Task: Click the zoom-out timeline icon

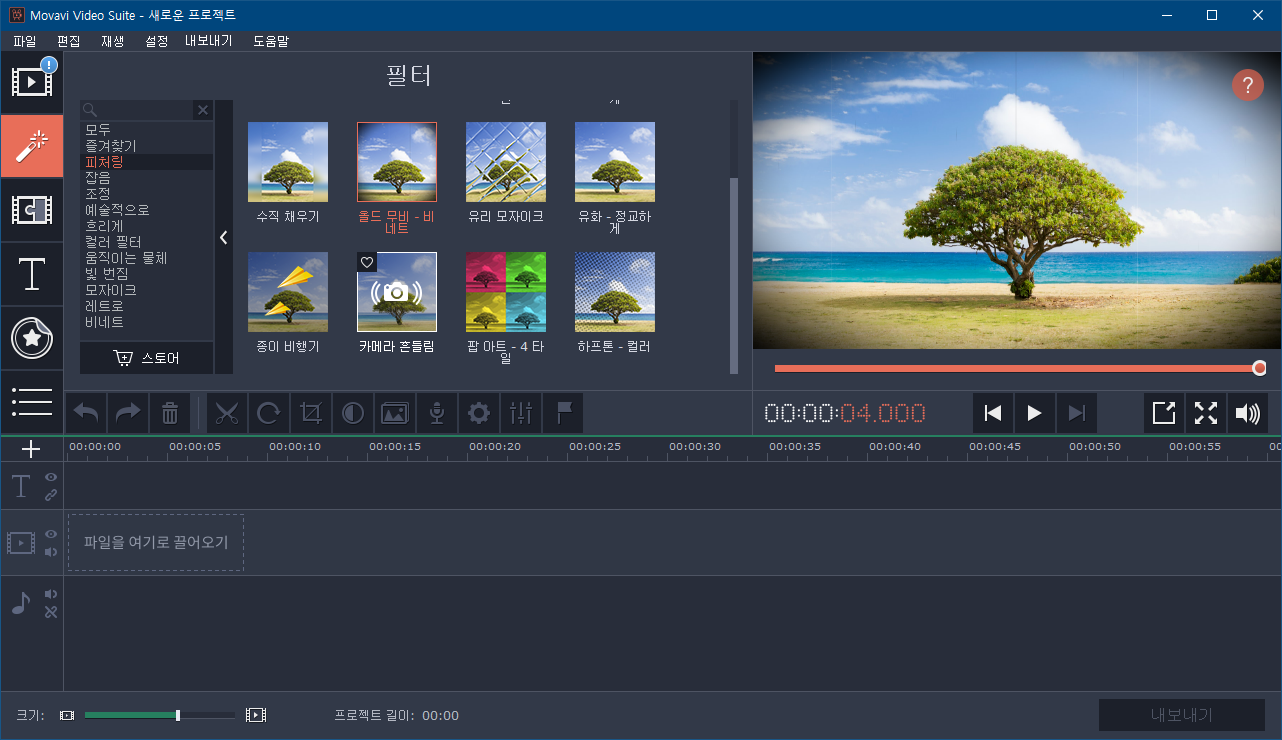Action: click(67, 715)
